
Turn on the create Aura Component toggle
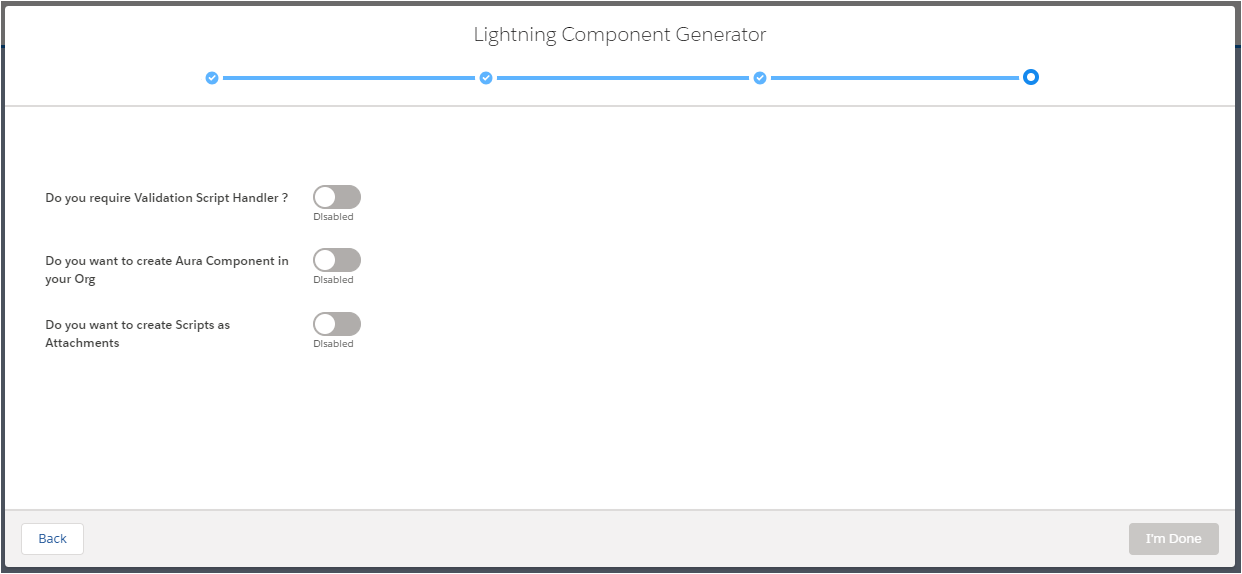(337, 261)
